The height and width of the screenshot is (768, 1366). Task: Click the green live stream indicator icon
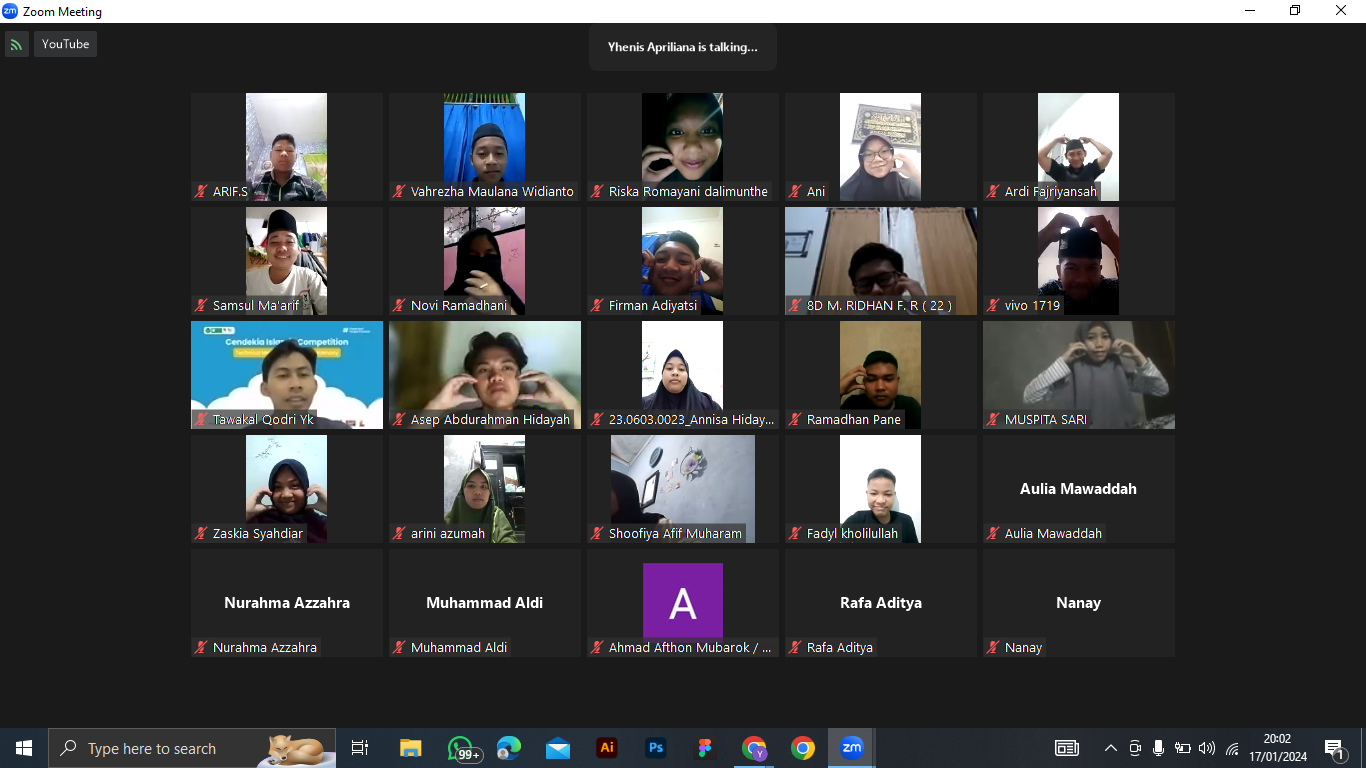(16, 44)
